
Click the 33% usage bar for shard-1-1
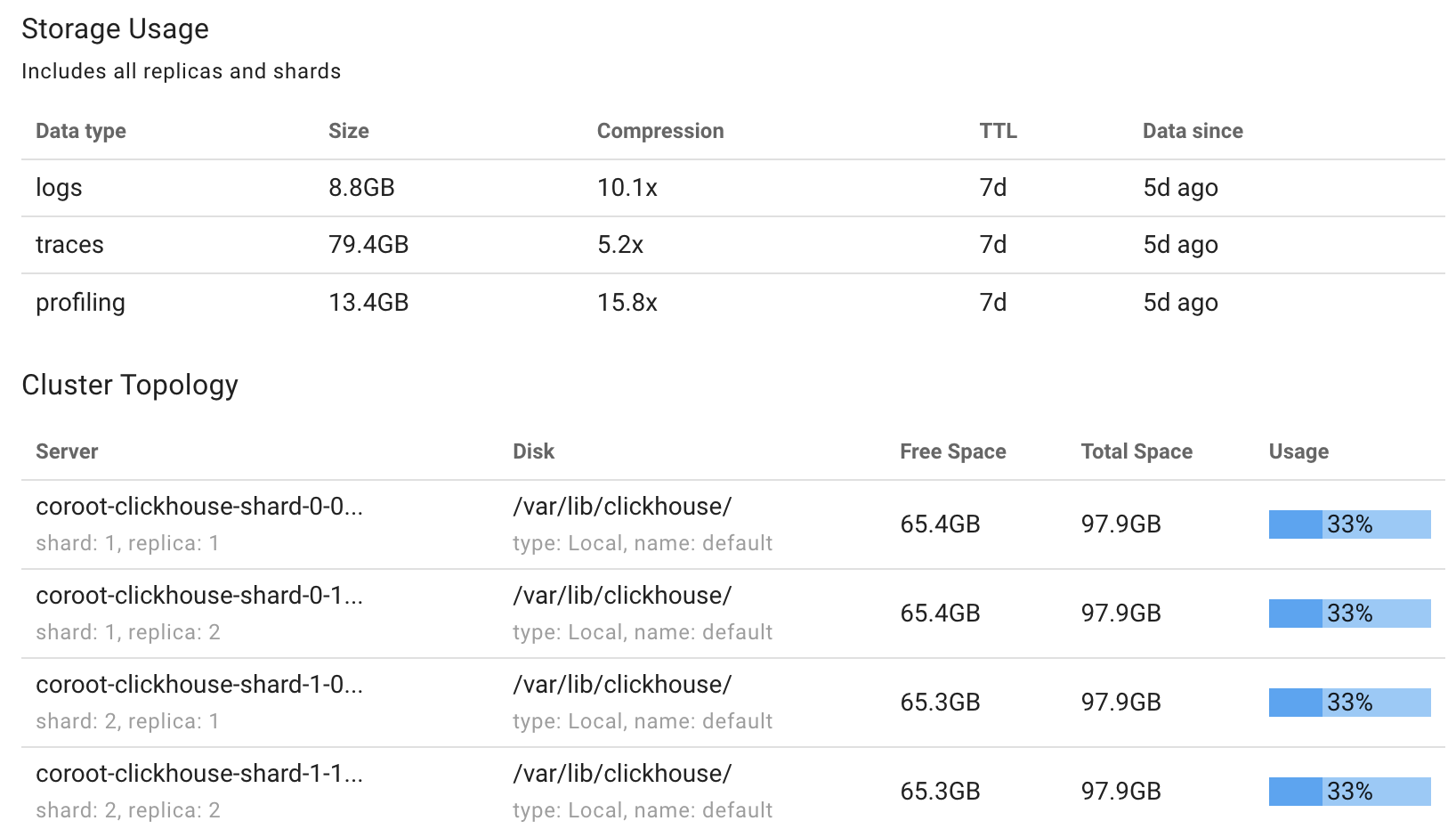tap(1348, 791)
